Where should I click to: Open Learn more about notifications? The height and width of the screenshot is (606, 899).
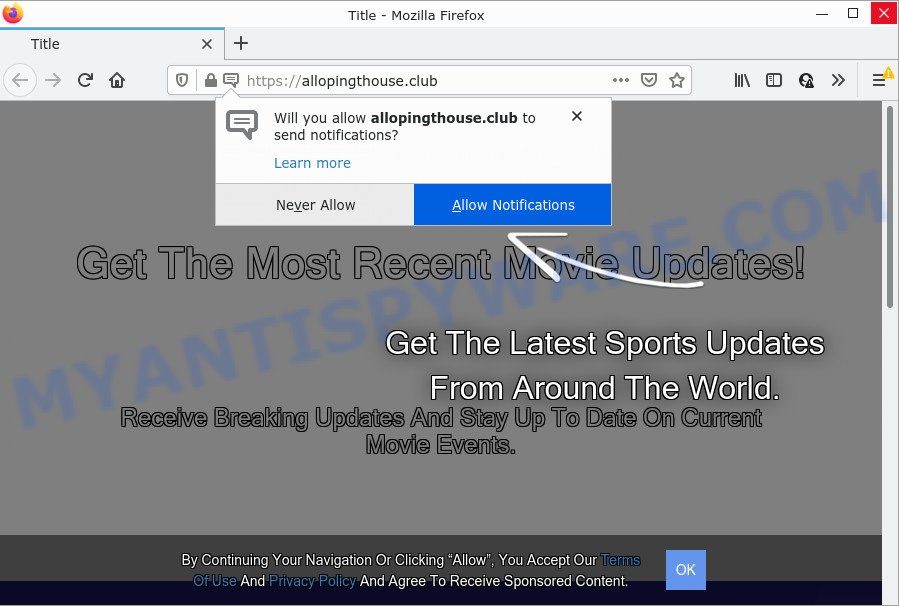click(312, 163)
